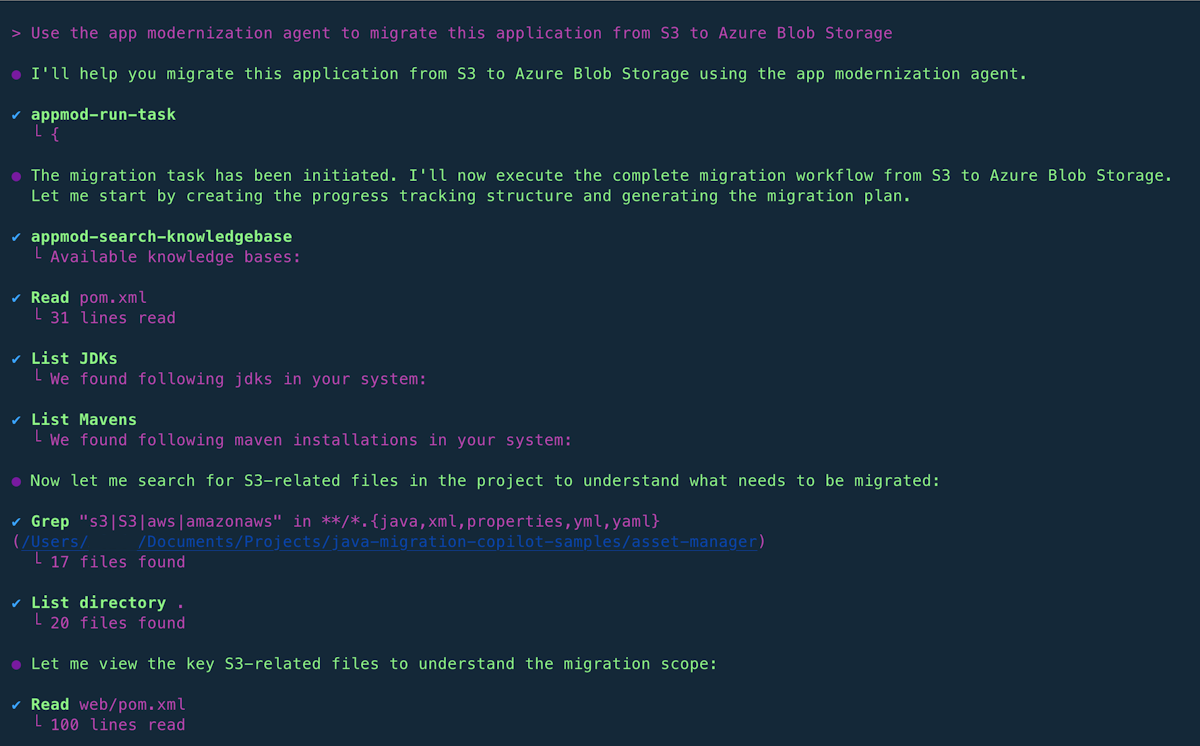Click the checkmark before the Grep command
1200x746 pixels.
pyautogui.click(x=16, y=521)
